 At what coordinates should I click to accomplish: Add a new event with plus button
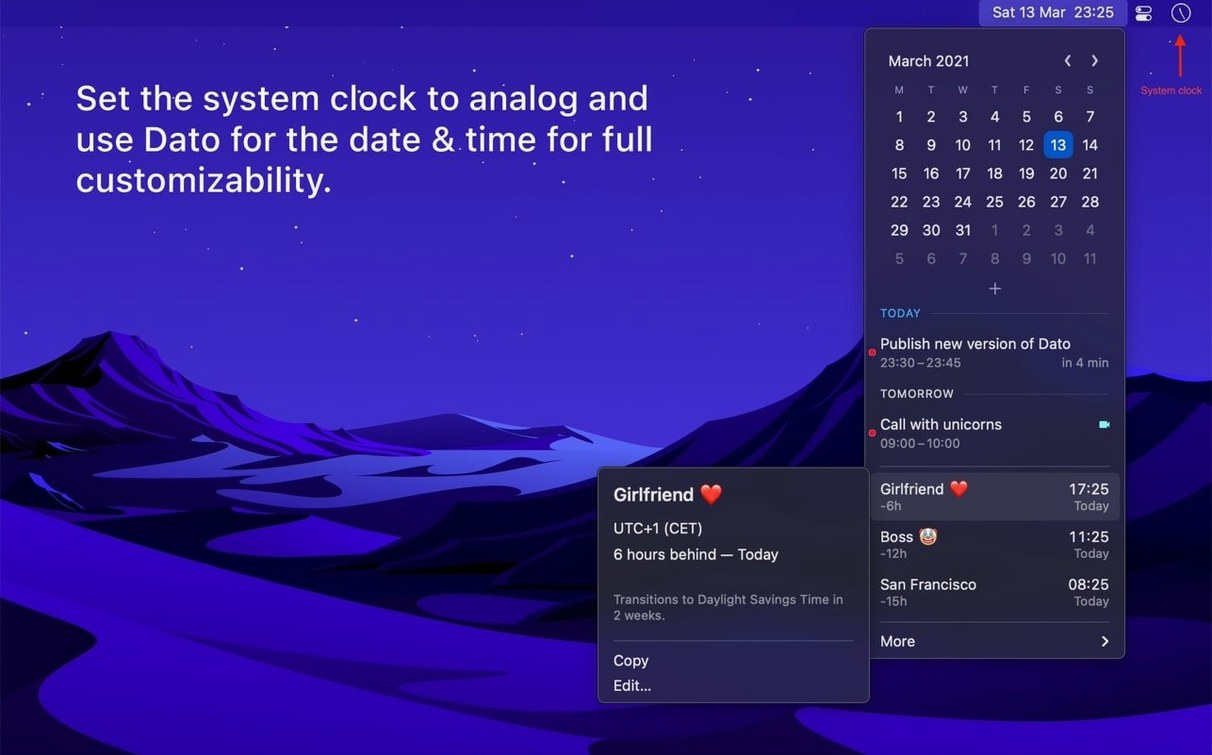pos(995,289)
